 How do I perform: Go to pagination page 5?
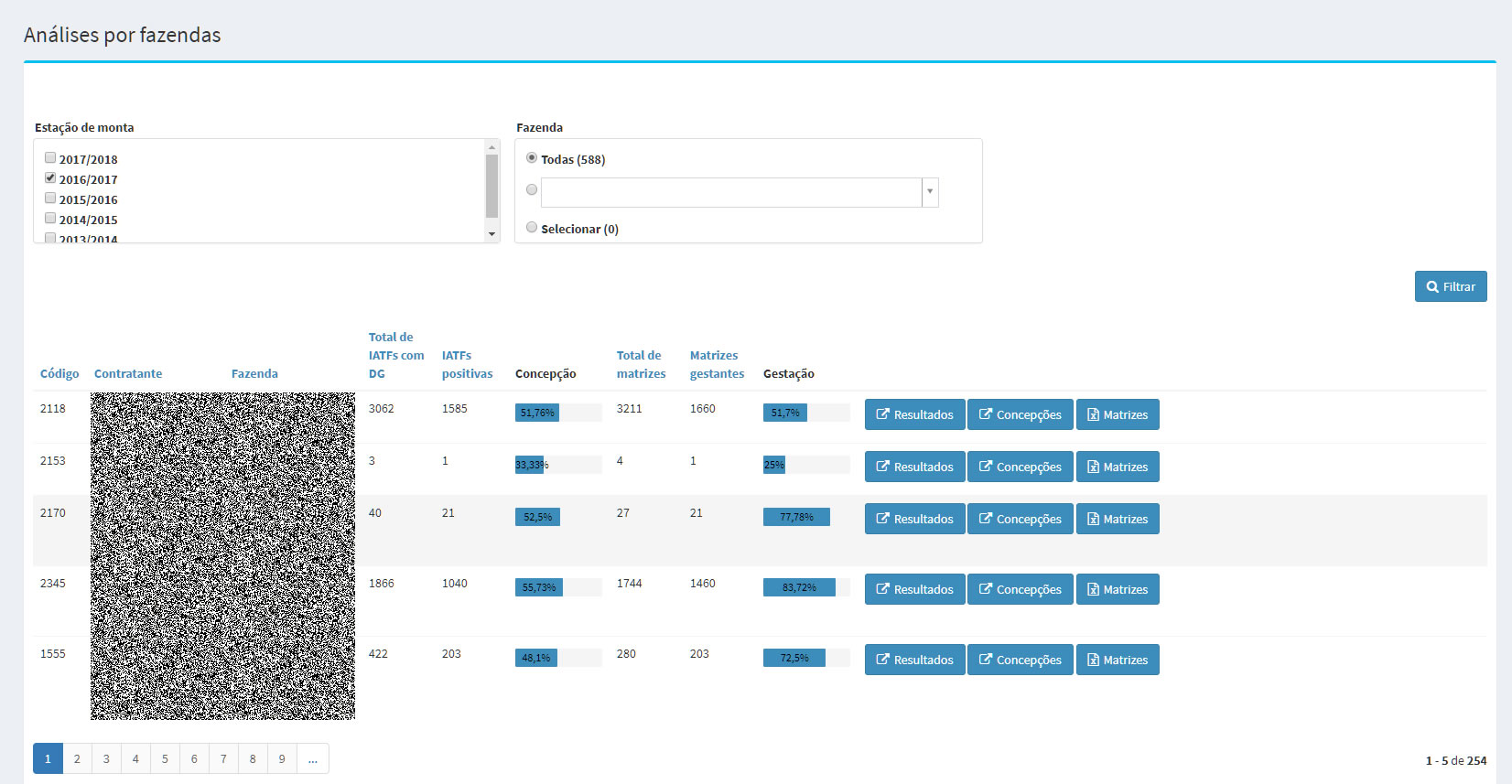pyautogui.click(x=165, y=758)
